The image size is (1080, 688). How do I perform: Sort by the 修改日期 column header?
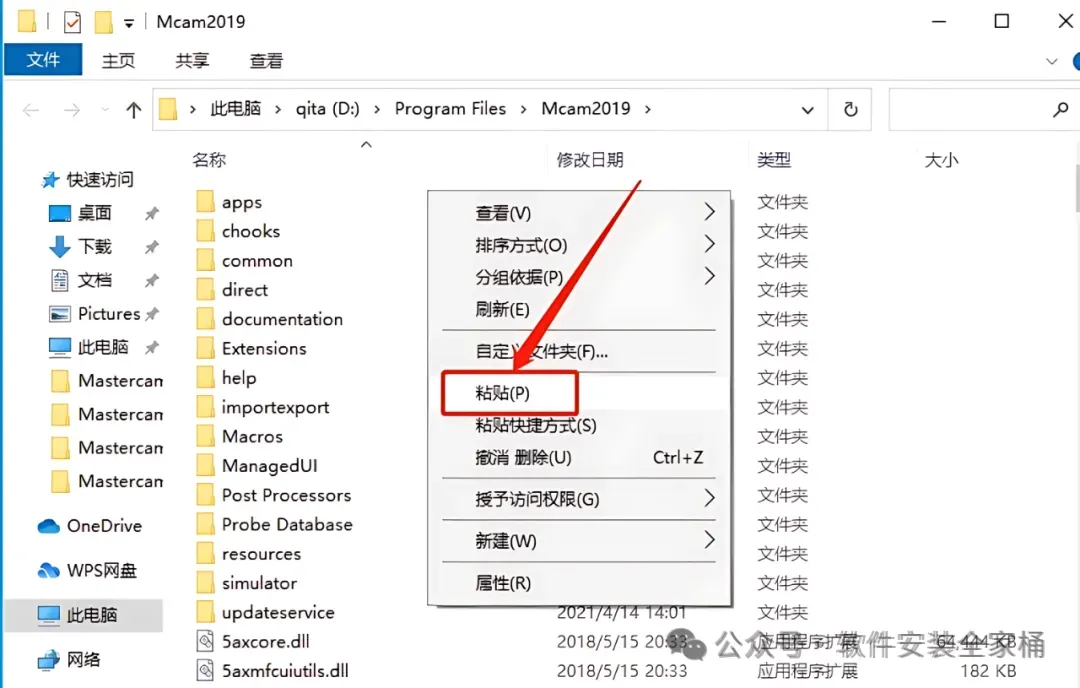pyautogui.click(x=590, y=160)
